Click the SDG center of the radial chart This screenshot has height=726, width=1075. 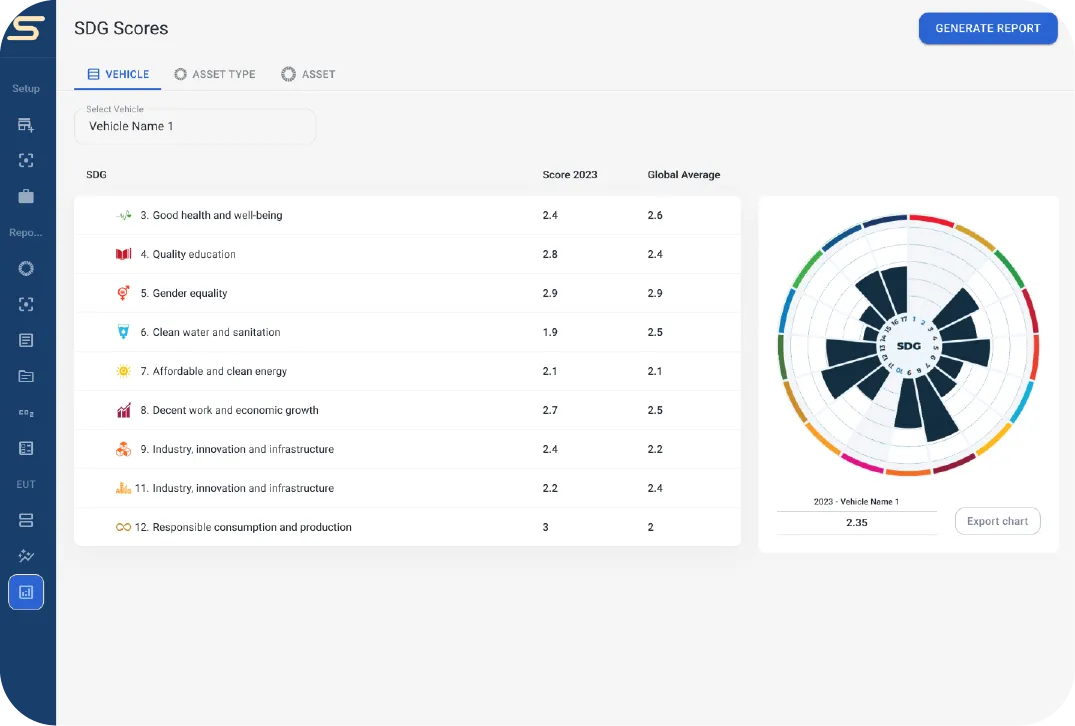coord(908,346)
